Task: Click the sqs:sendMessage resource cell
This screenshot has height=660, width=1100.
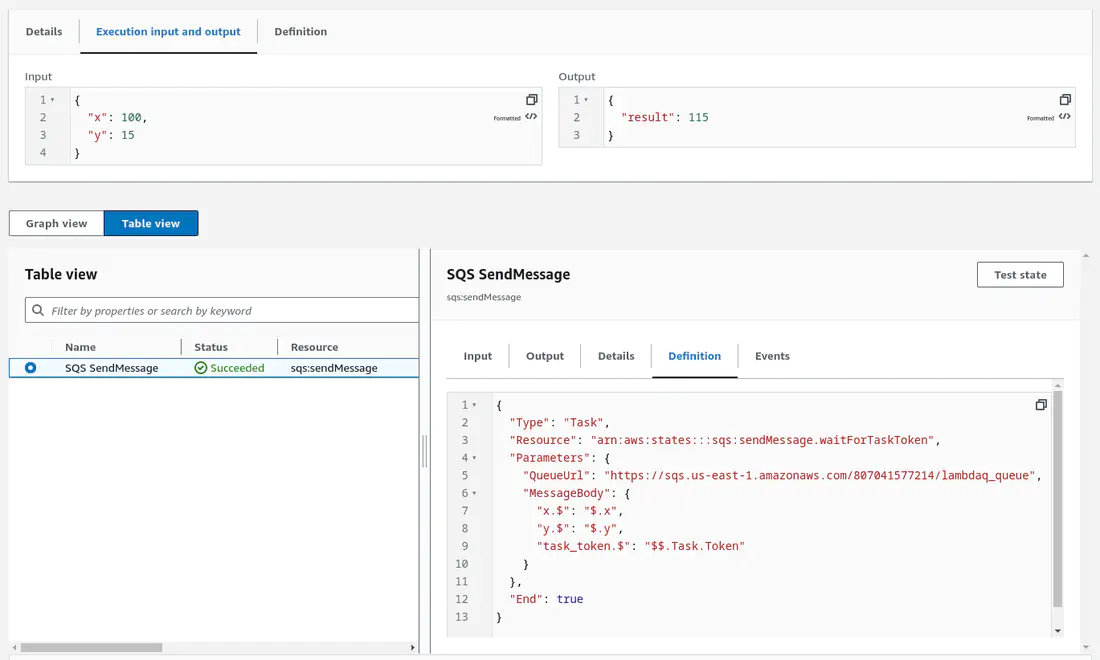Action: (334, 368)
